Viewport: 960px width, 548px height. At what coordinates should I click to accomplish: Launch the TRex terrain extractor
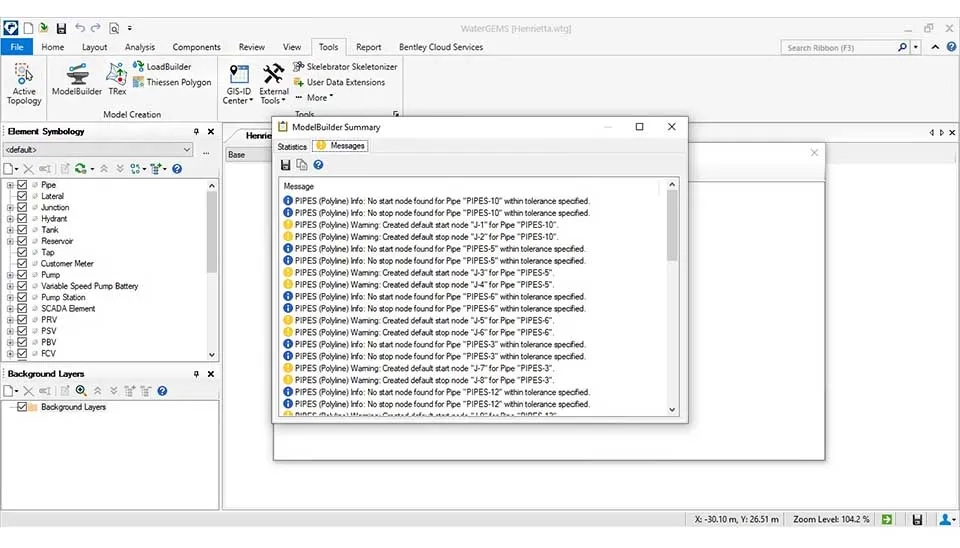tap(117, 78)
